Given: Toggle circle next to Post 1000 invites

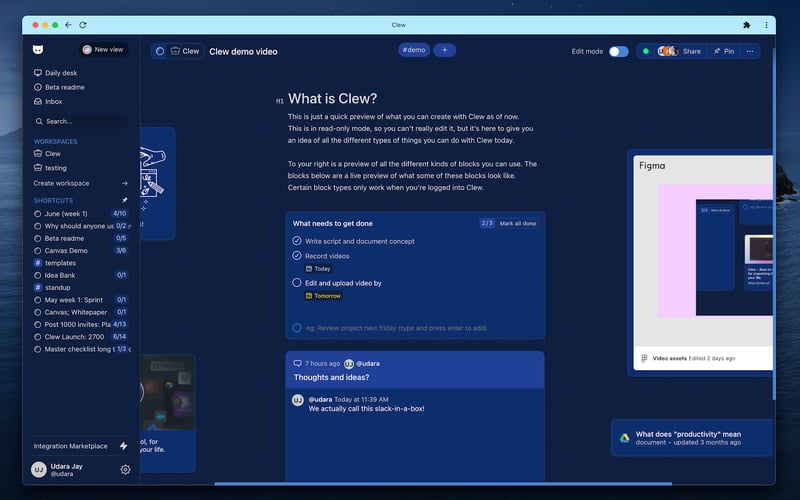Looking at the screenshot, I should click(x=37, y=324).
